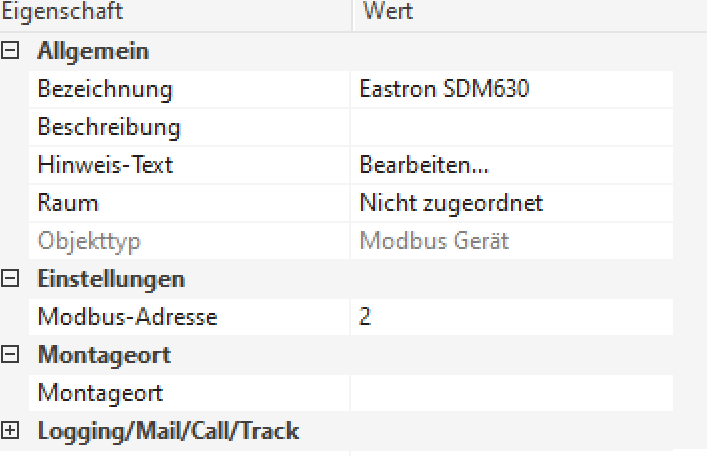Select the Beschreibung property label
Screen dimensions: 707x456
[x=109, y=127]
